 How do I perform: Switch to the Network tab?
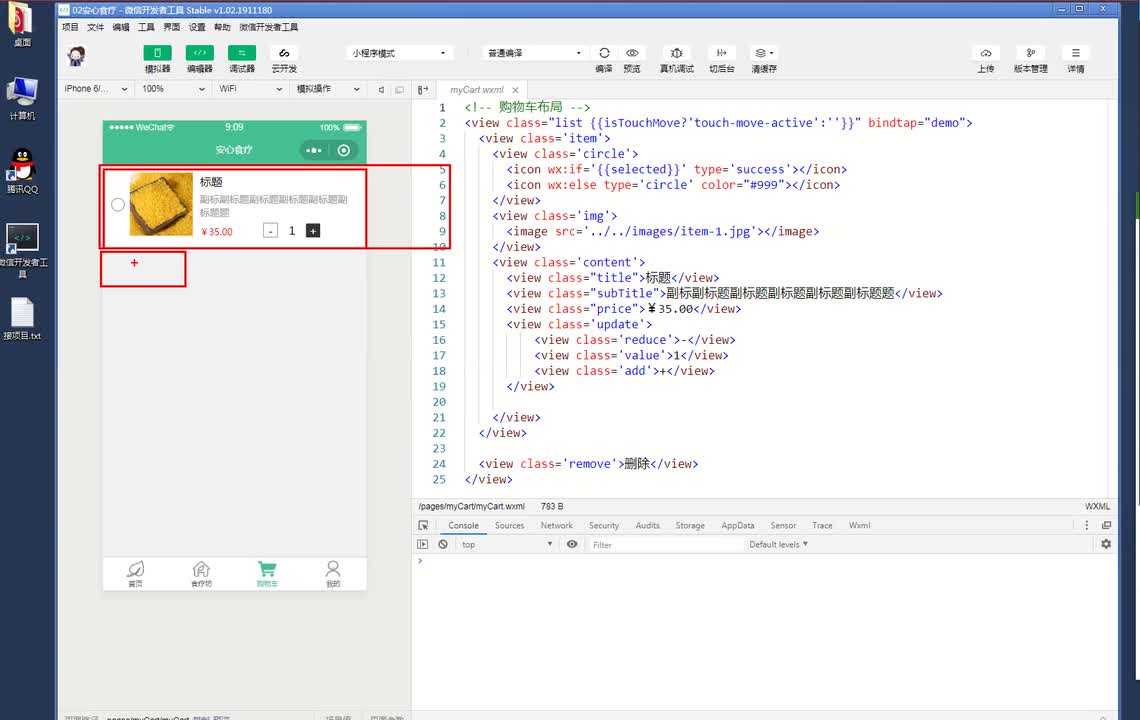pos(556,525)
